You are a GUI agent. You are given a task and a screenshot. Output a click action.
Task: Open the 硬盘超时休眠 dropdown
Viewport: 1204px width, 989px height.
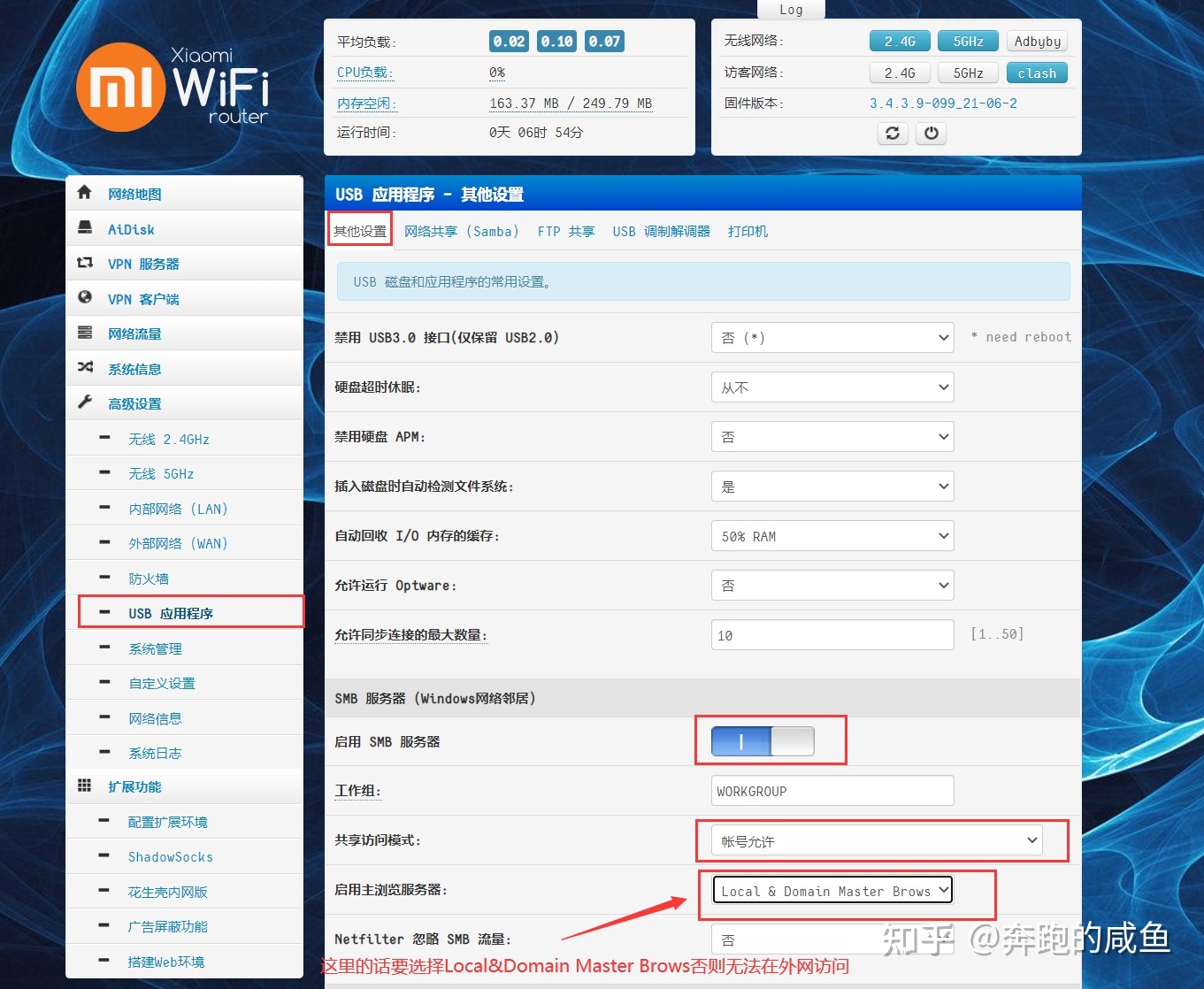[x=832, y=387]
